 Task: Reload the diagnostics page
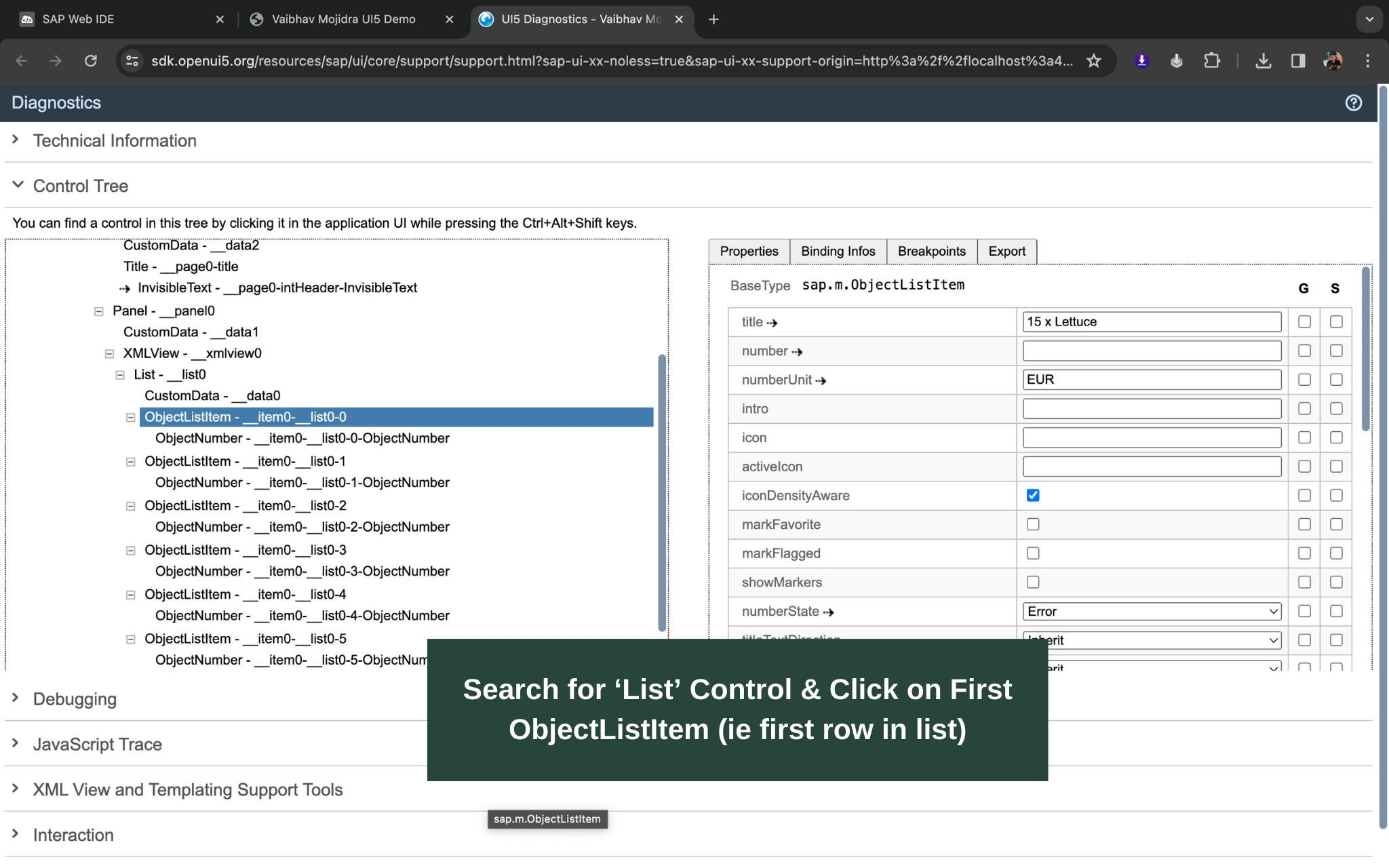[91, 61]
